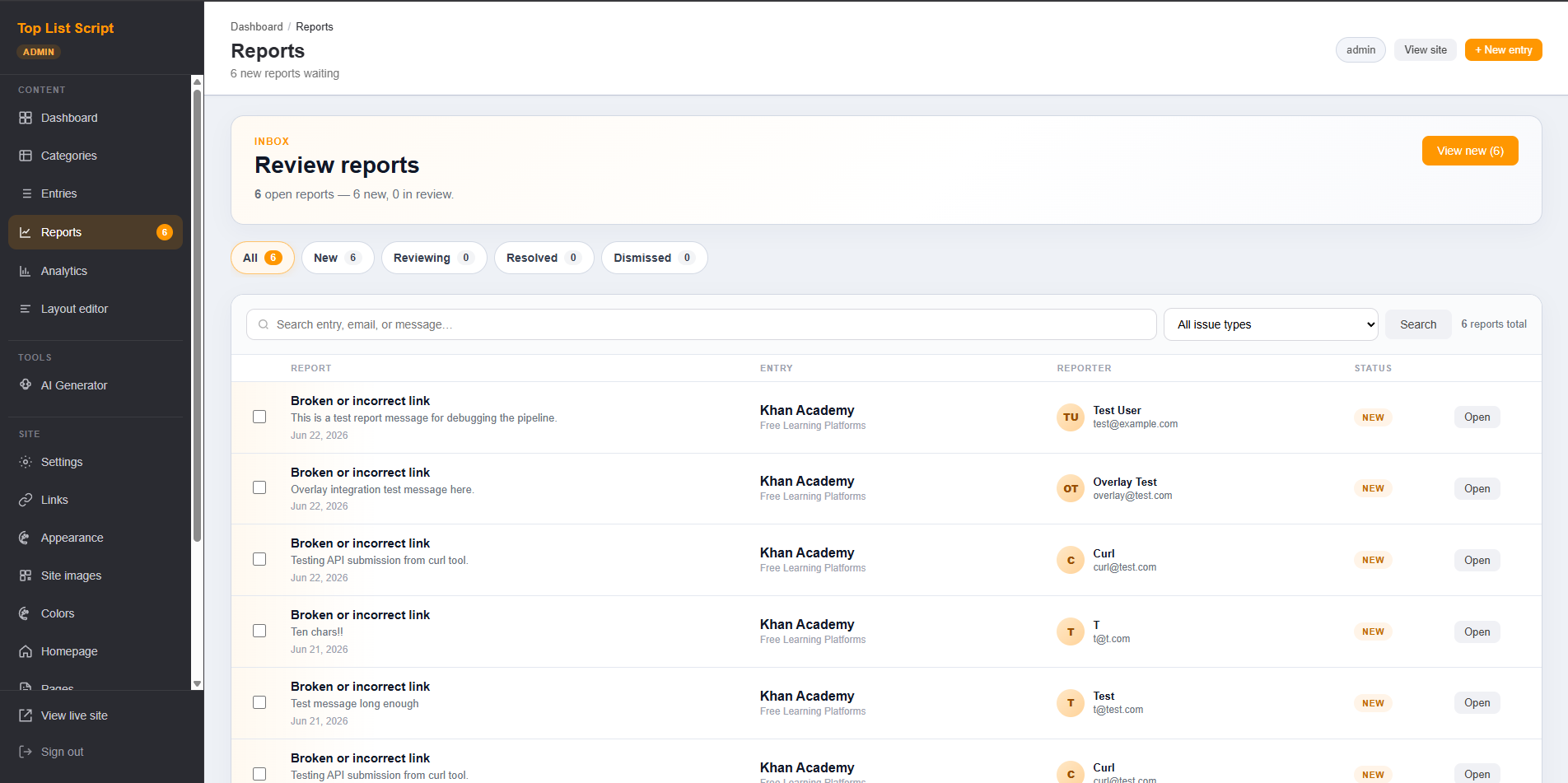Click the Reports chart icon
Screen dimensions: 1568x783
point(26,232)
